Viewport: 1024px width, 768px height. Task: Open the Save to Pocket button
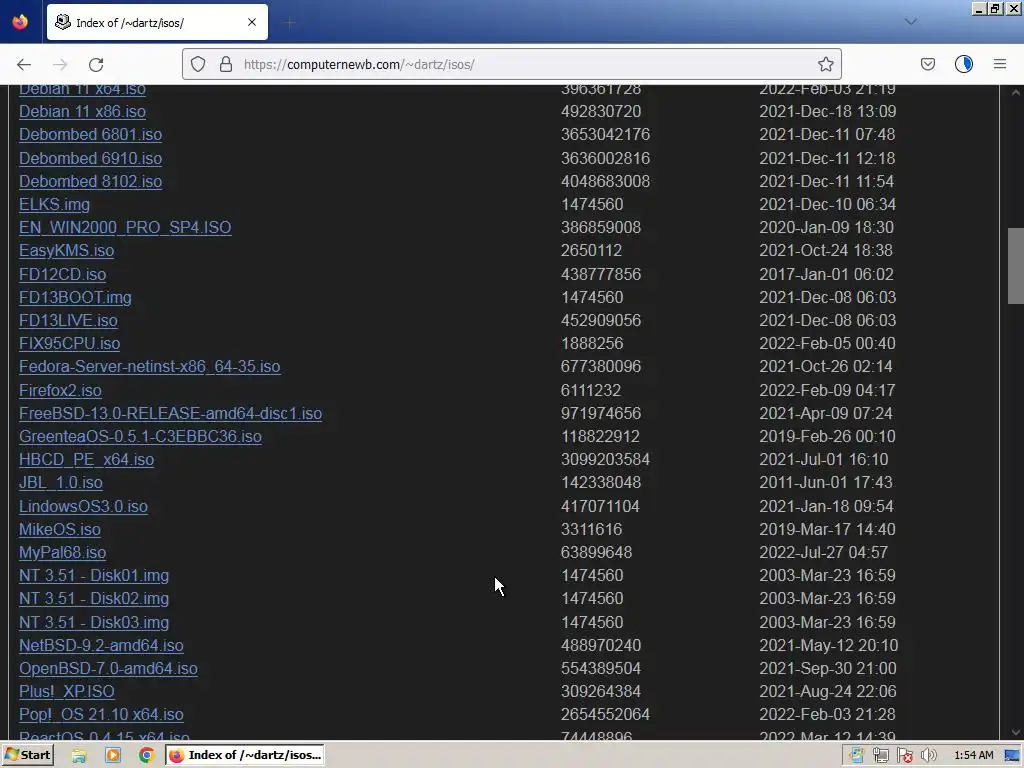tap(927, 64)
